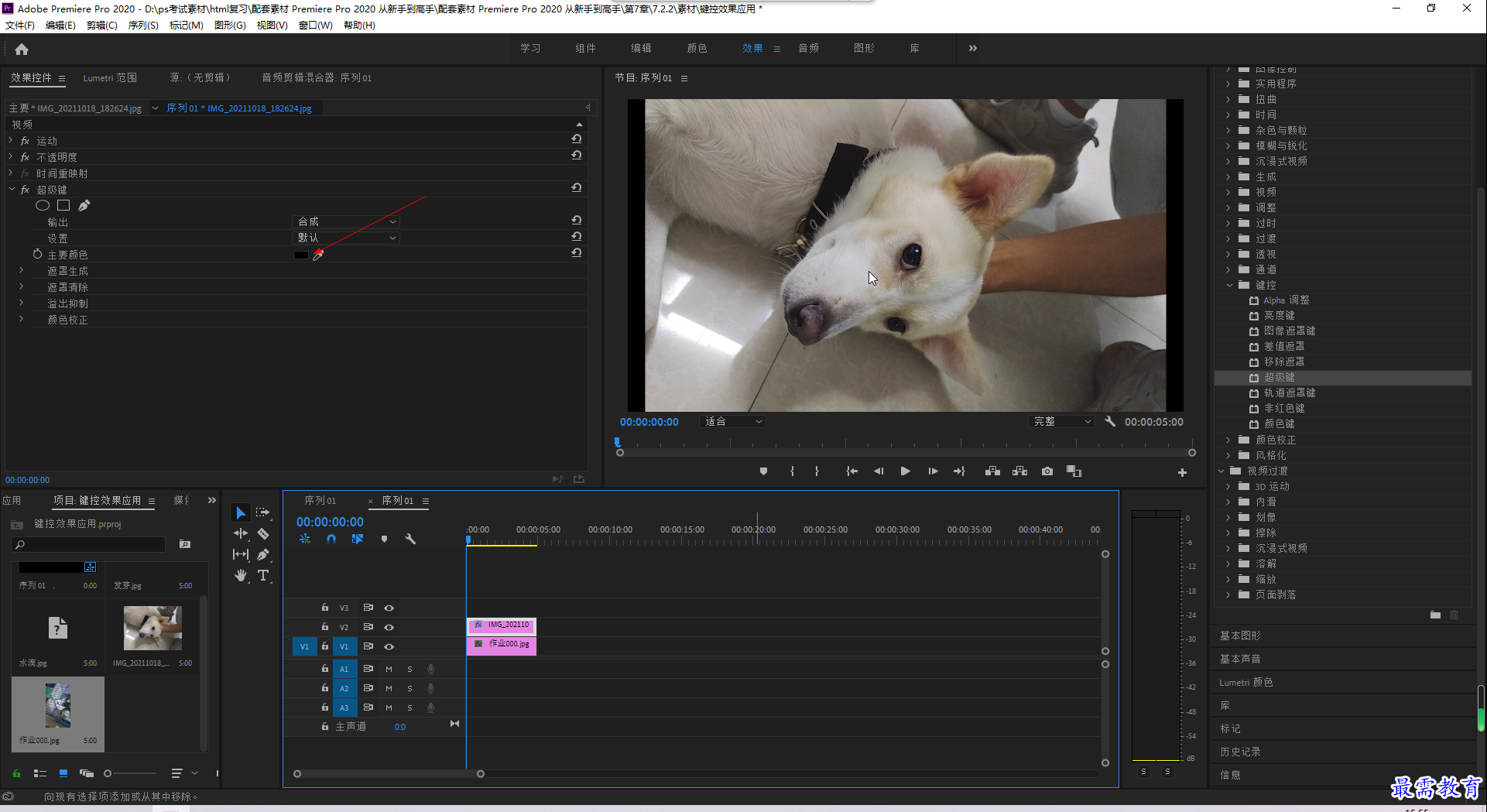The width and height of the screenshot is (1487, 812).
Task: Export frame with camera icon
Action: [x=1047, y=471]
